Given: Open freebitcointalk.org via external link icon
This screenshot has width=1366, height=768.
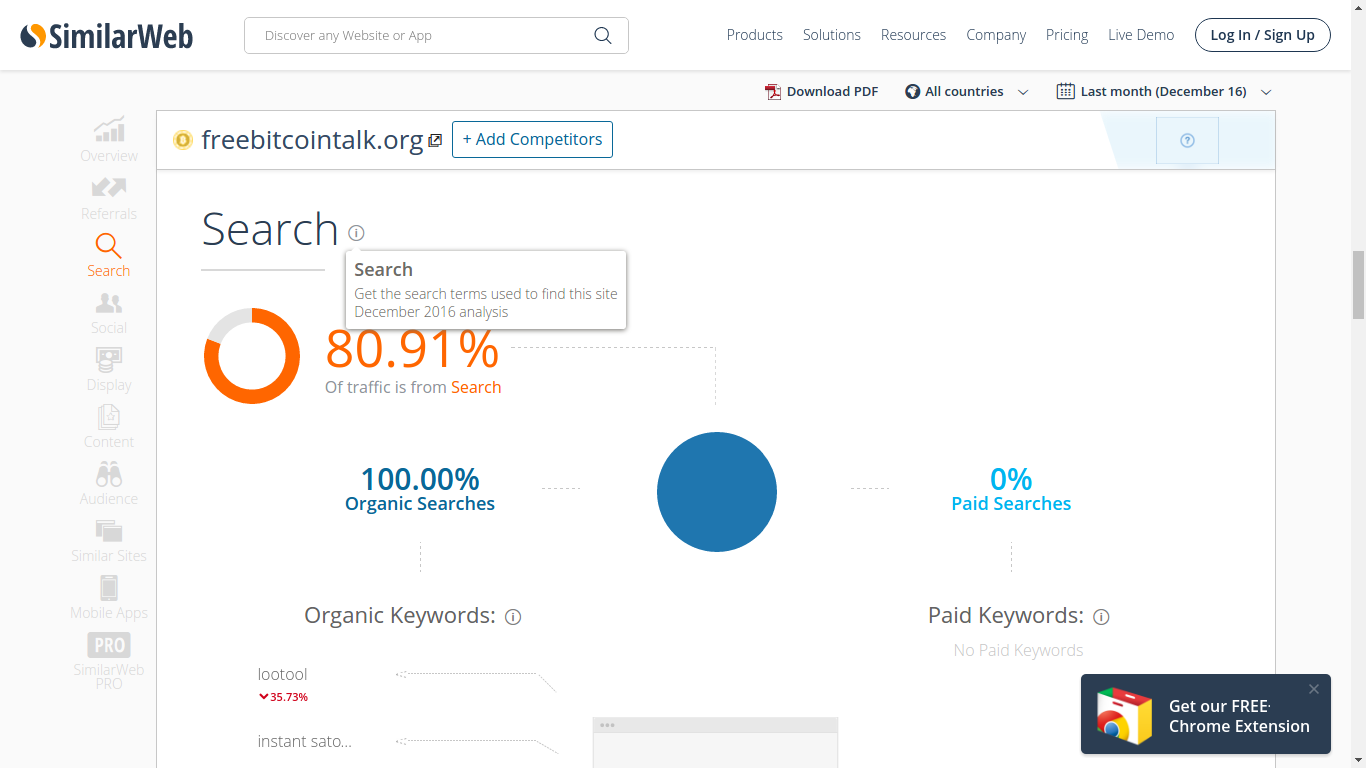Looking at the screenshot, I should 435,141.
